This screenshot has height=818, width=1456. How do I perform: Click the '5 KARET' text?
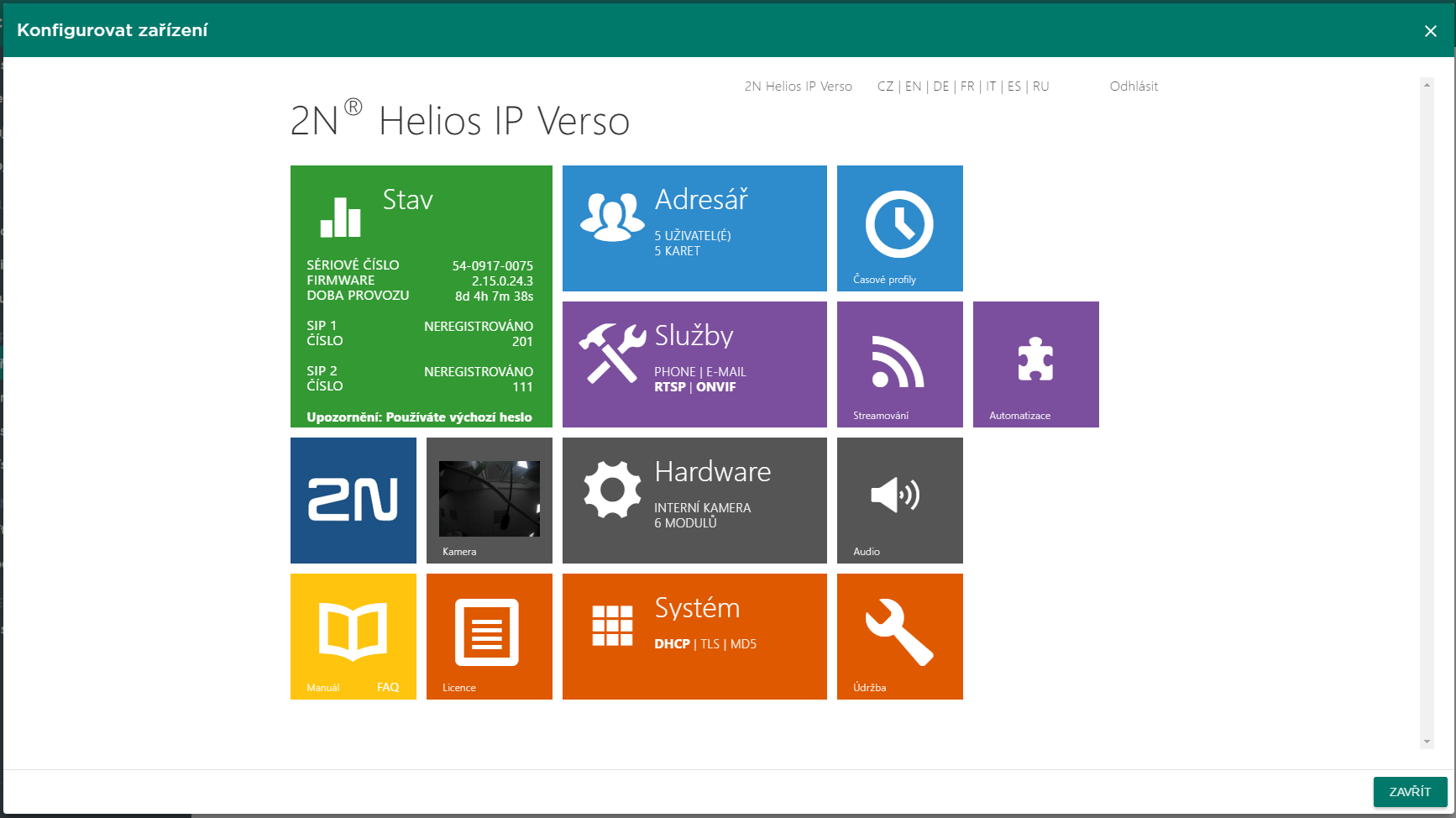point(678,251)
